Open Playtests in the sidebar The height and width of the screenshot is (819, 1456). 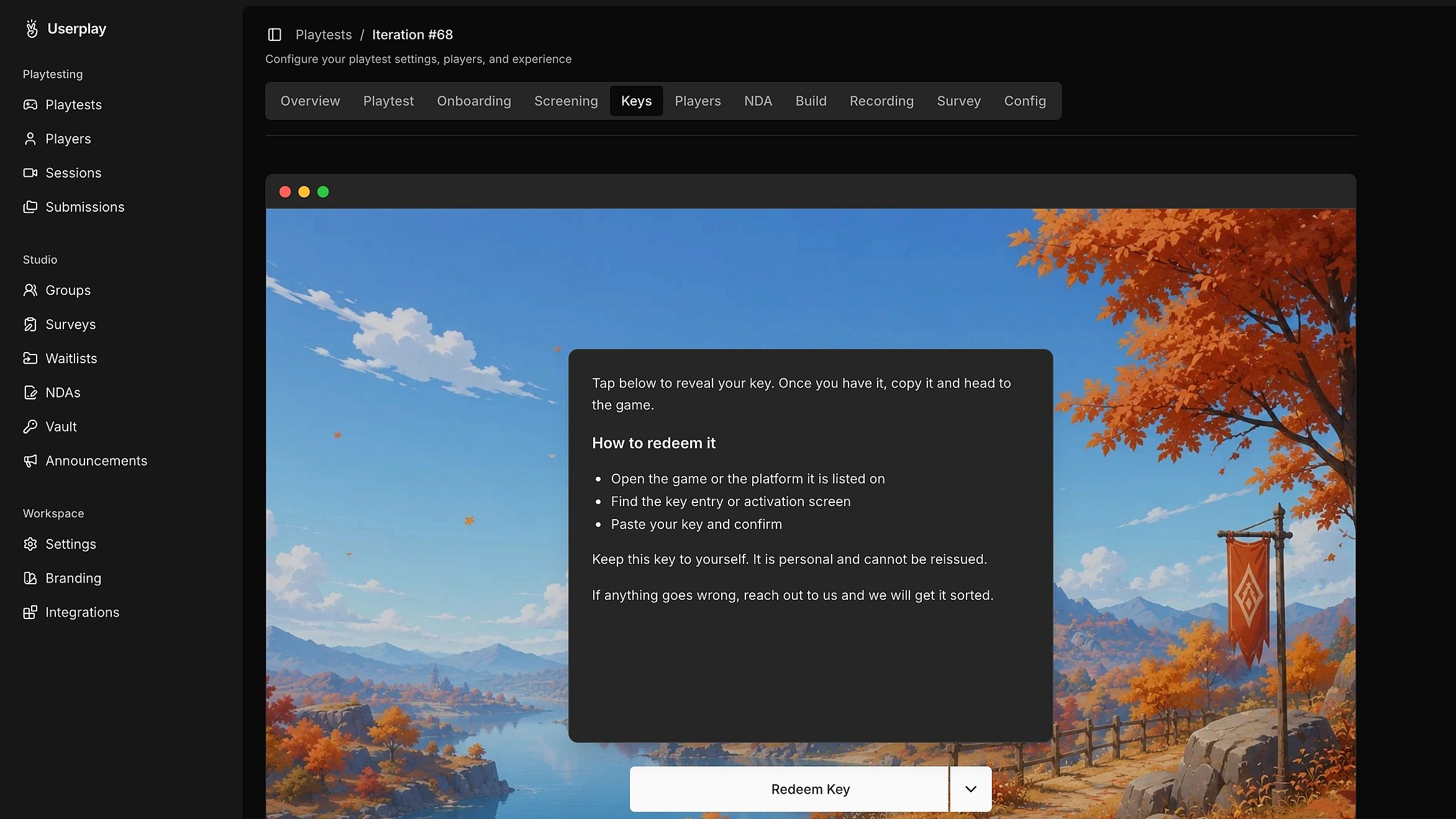pos(74,104)
